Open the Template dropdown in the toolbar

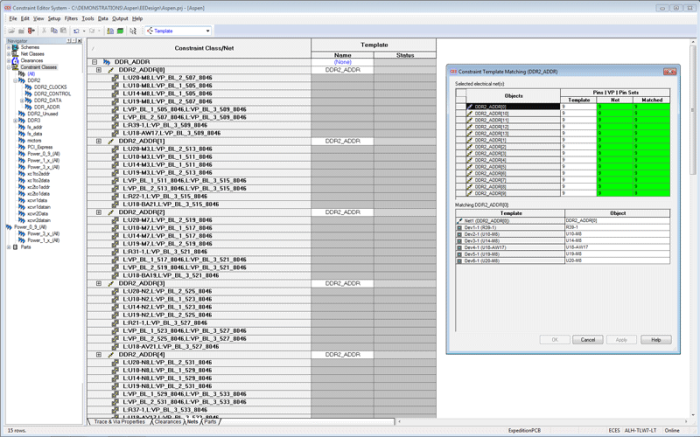point(206,31)
